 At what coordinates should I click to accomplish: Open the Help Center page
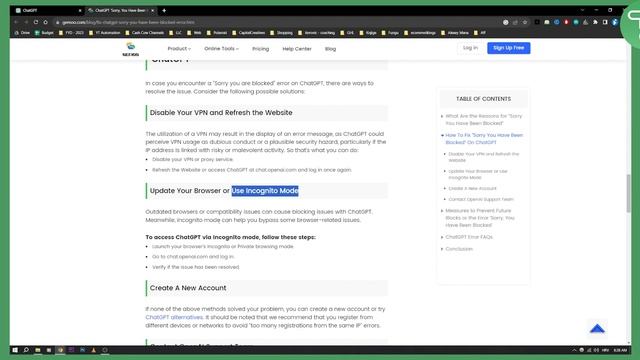coord(297,49)
